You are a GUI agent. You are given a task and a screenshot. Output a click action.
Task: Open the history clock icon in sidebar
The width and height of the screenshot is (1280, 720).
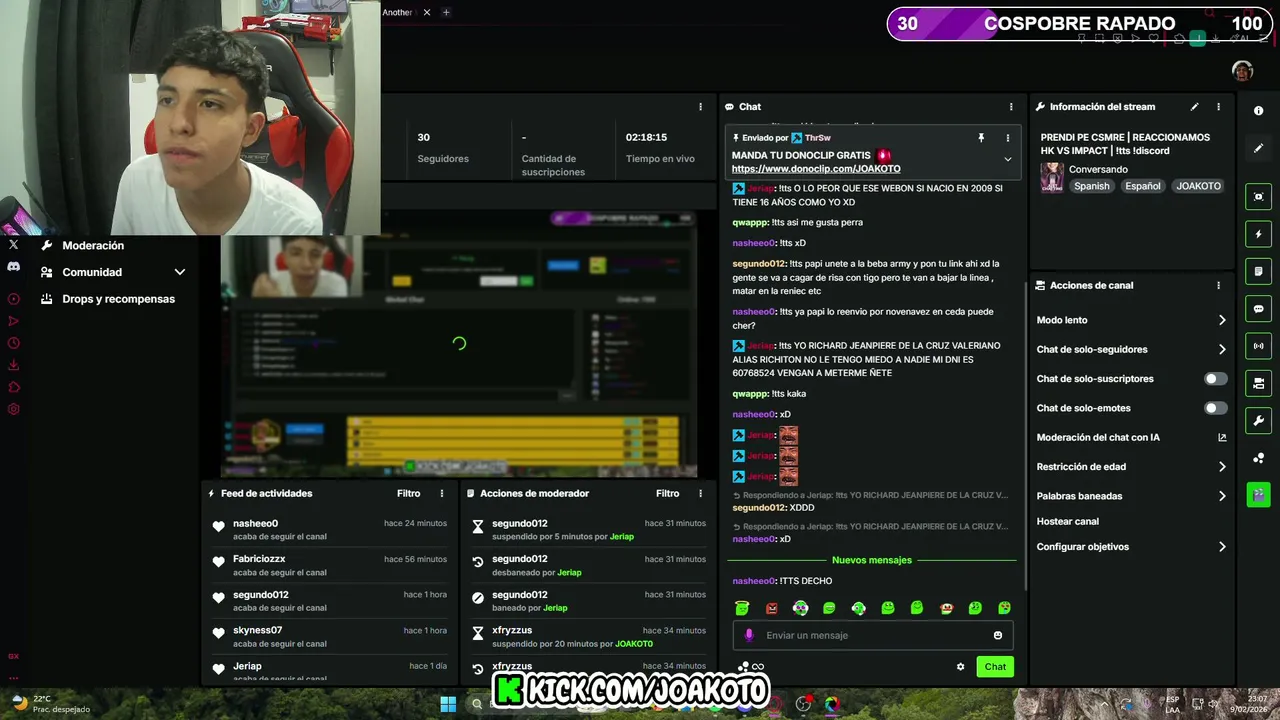point(13,343)
